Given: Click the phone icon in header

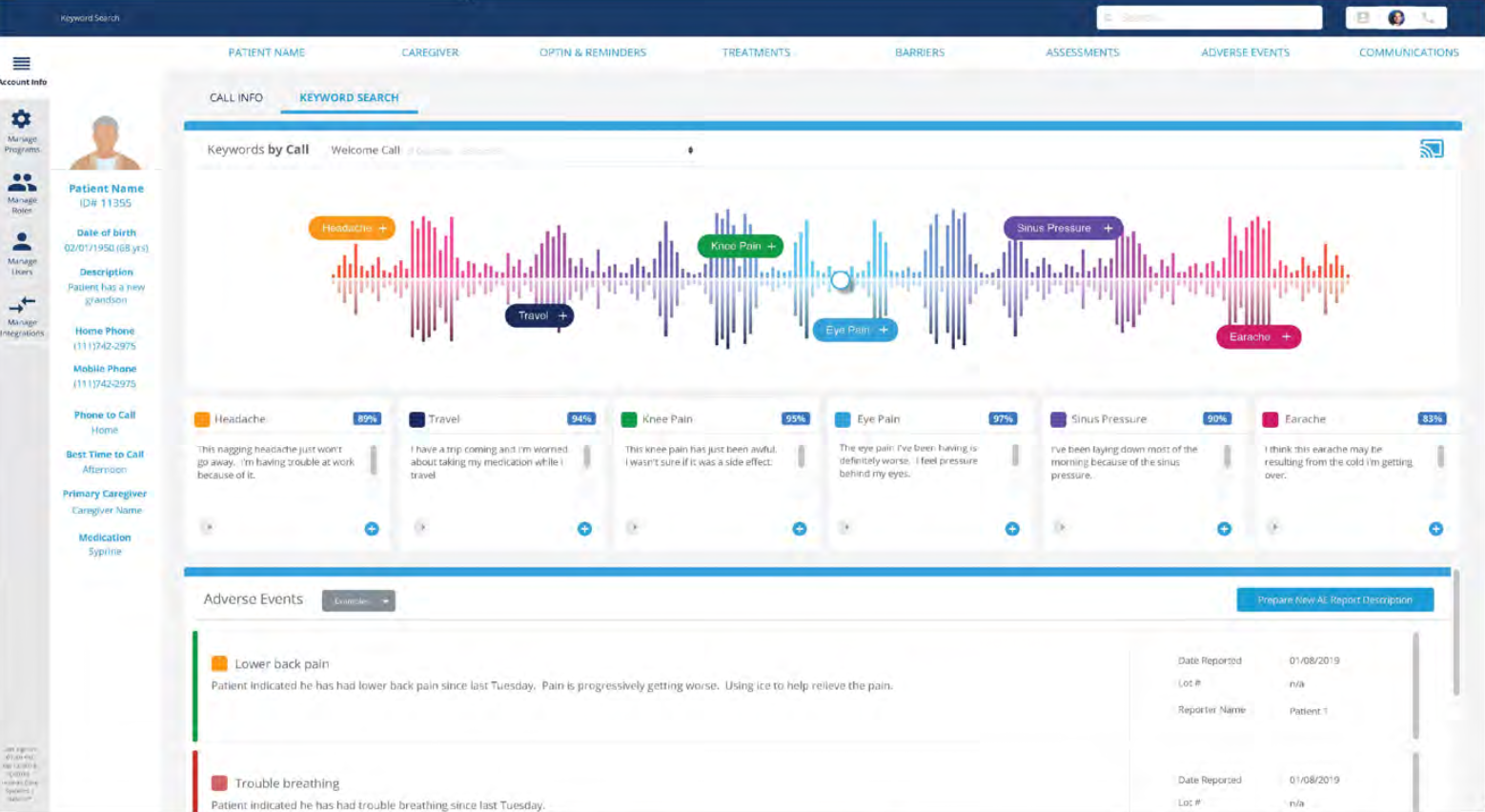Looking at the screenshot, I should point(1428,17).
